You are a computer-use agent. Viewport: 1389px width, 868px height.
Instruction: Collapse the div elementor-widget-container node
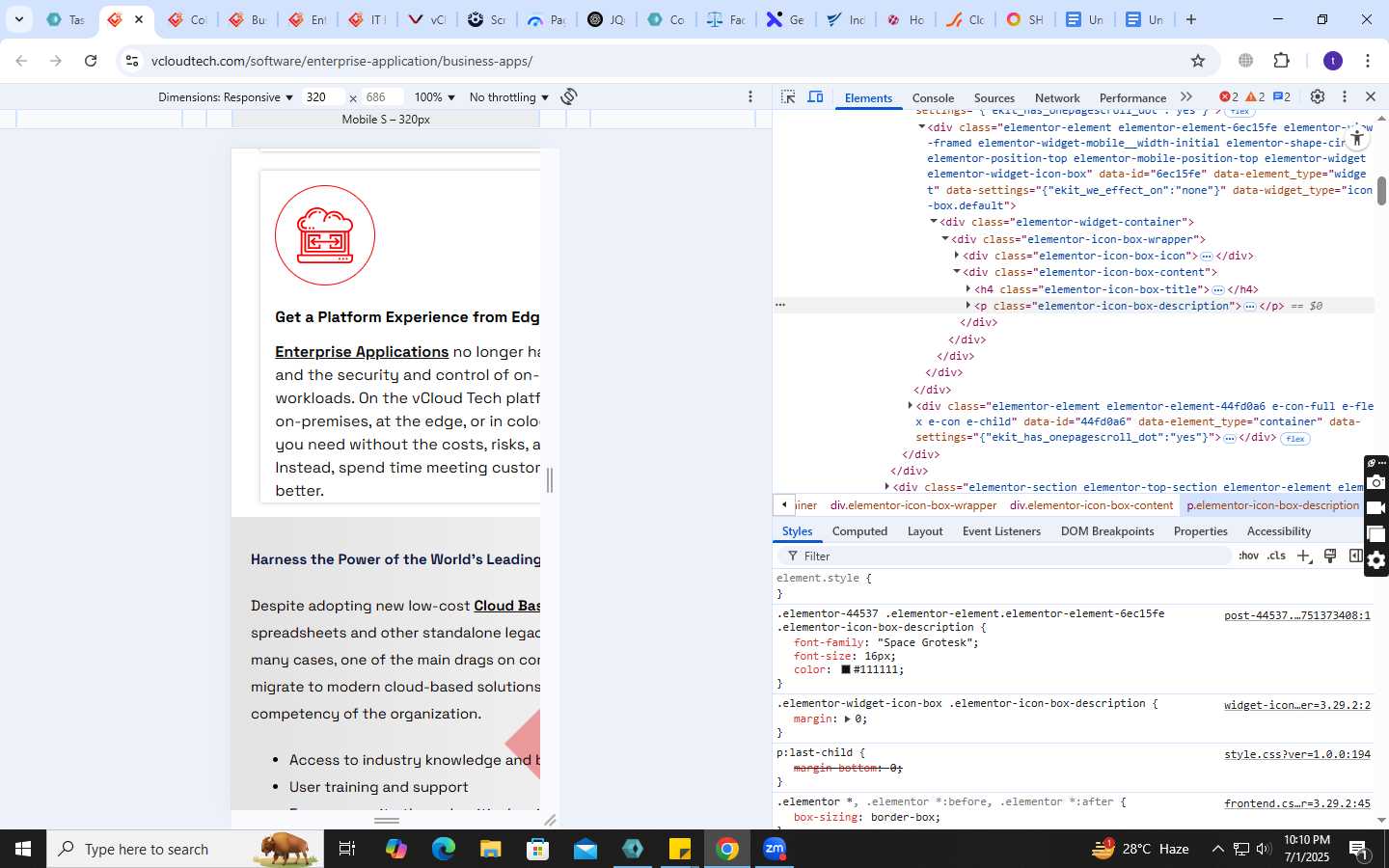tap(933, 222)
